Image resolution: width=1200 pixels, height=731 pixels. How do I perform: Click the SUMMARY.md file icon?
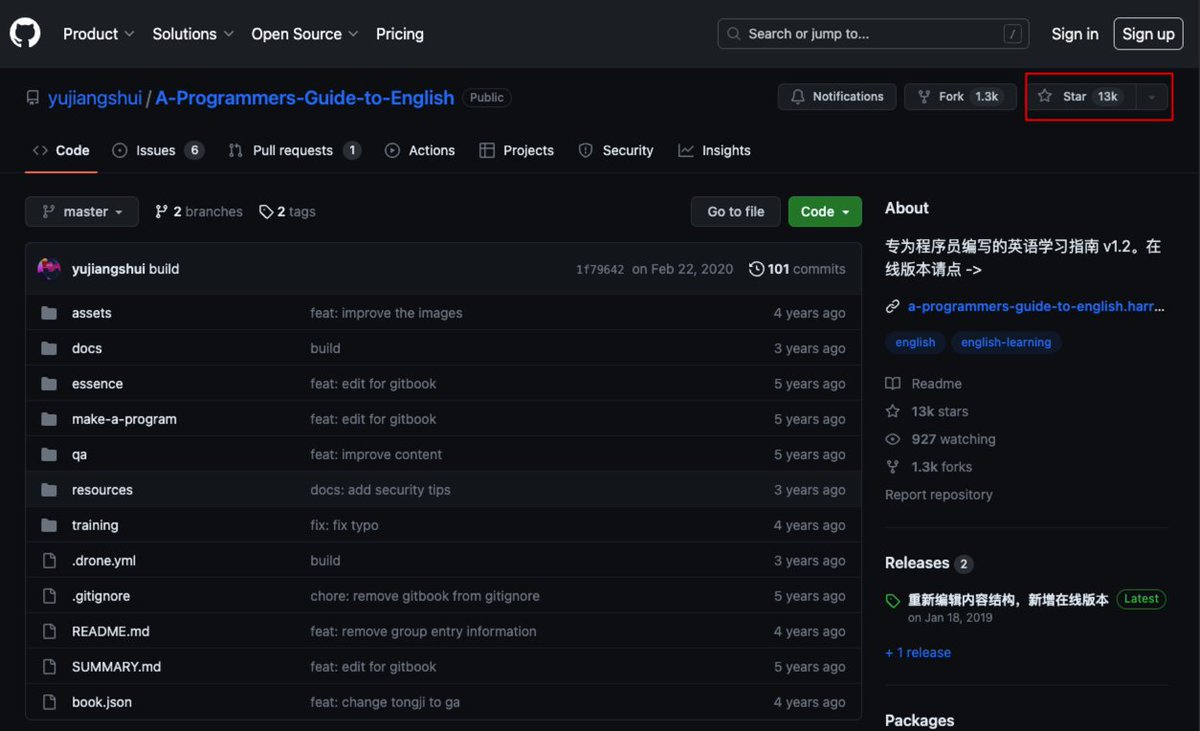(49, 667)
